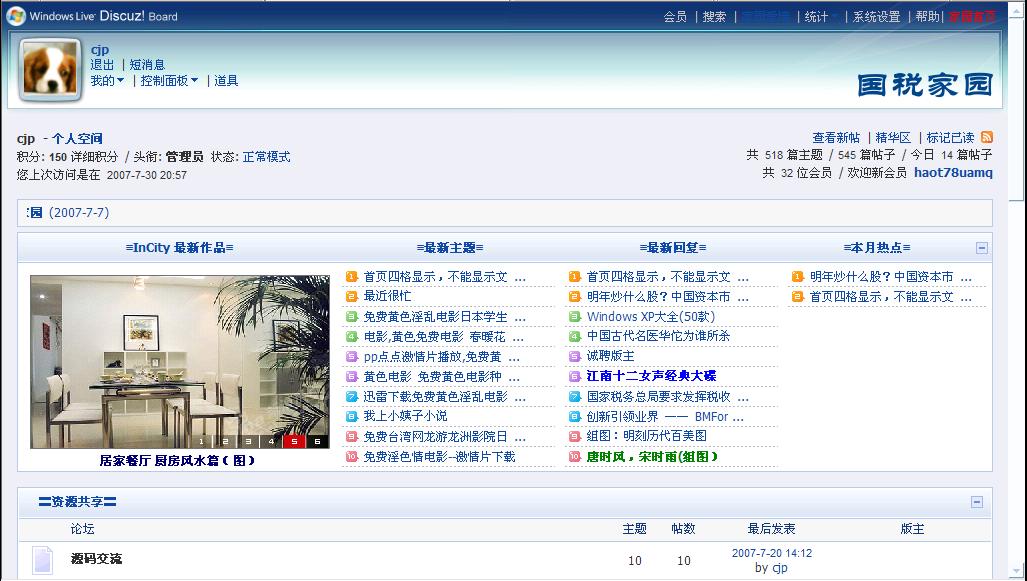Click the Windows Live logo icon
The width and height of the screenshot is (1027, 581).
(x=17, y=16)
